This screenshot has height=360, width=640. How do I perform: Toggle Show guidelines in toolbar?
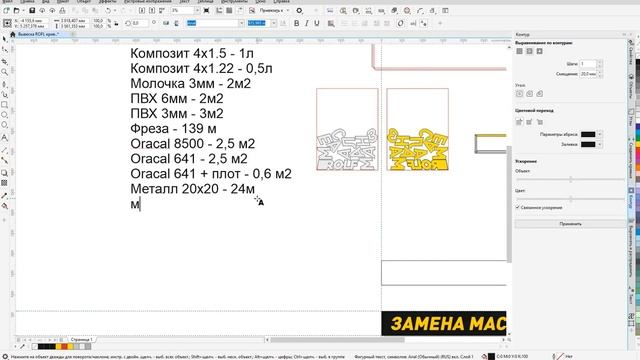pos(240,10)
